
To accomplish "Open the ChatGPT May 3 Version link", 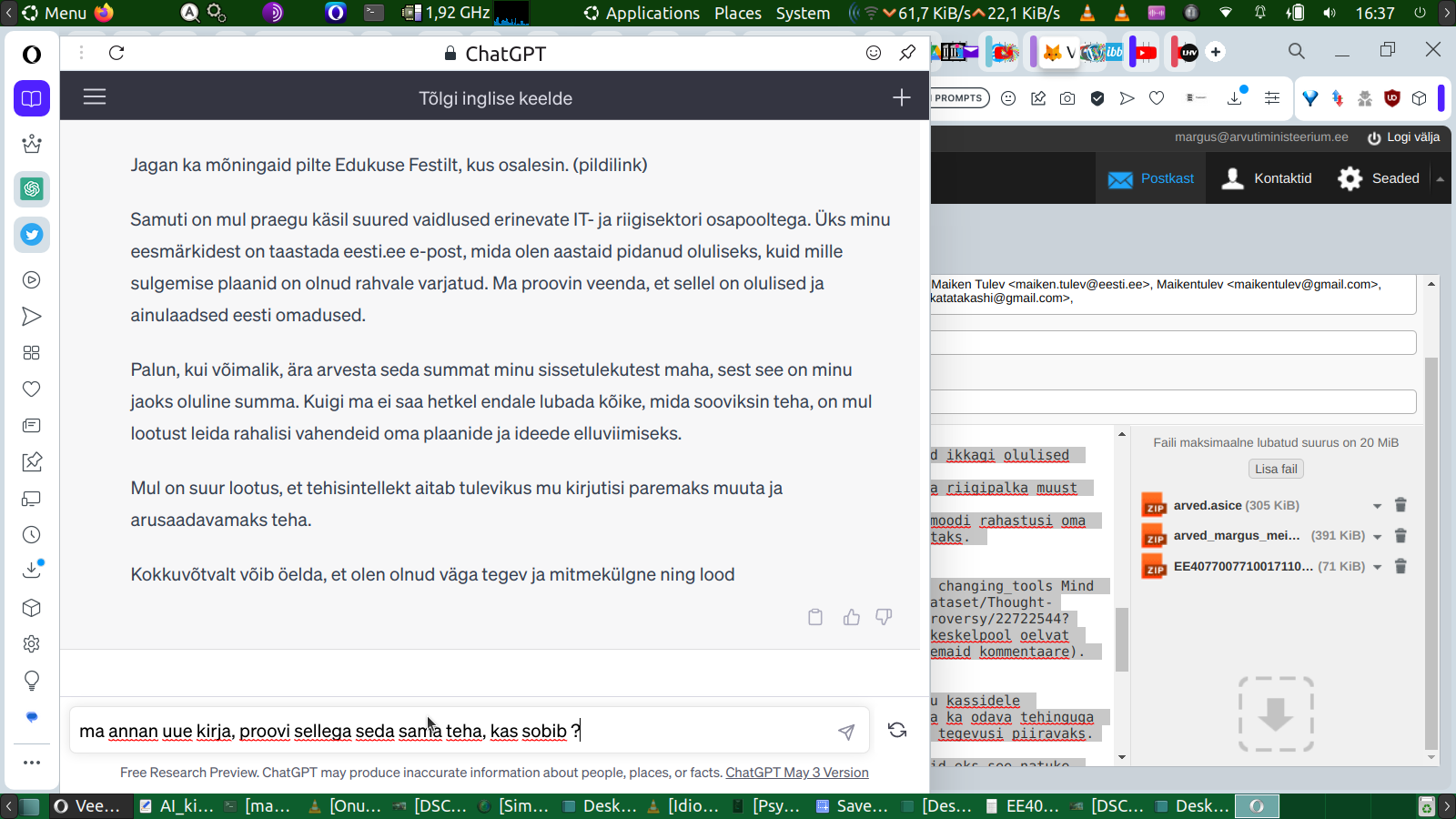I will point(797,773).
